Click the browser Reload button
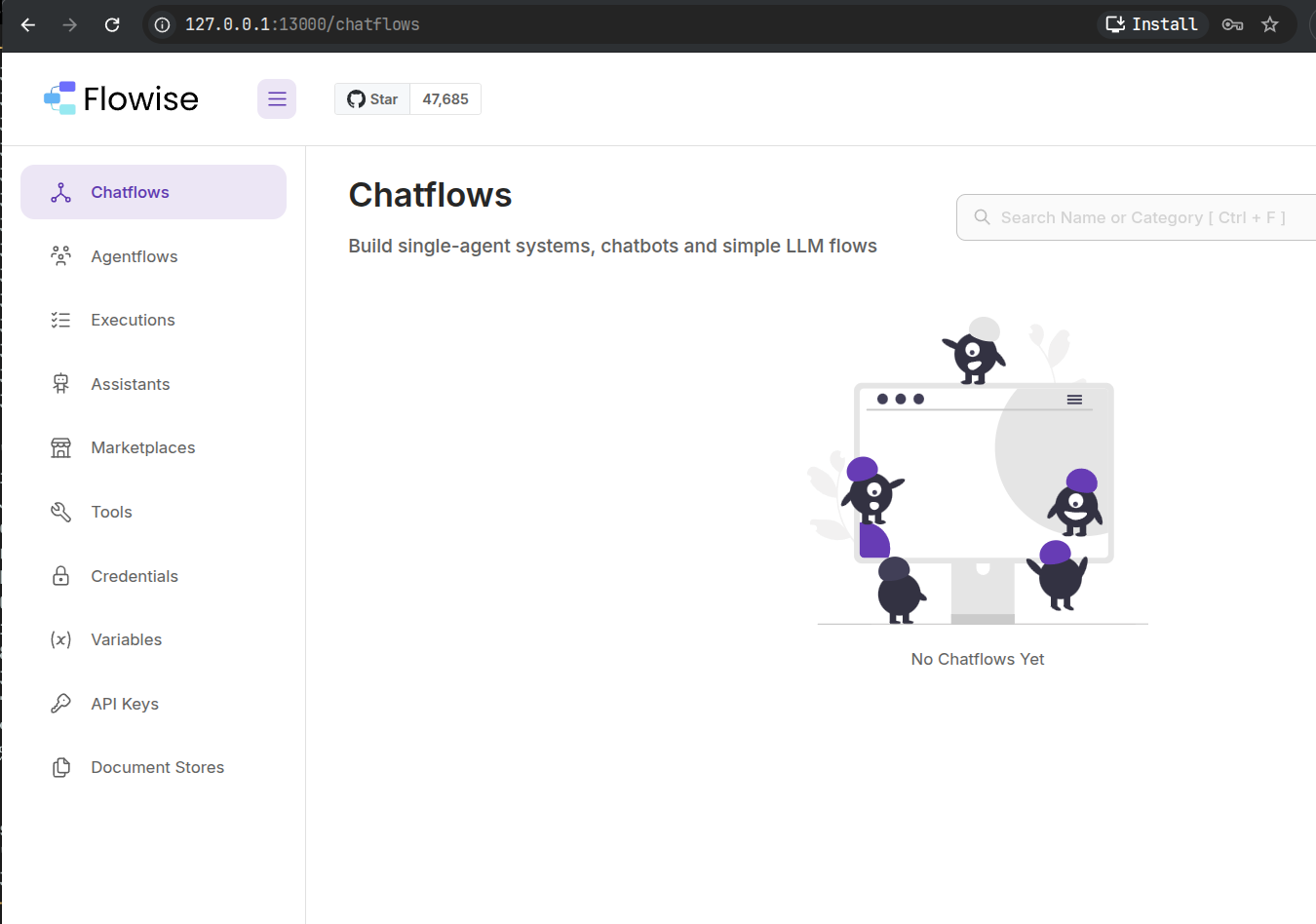1316x924 pixels. coord(112,25)
